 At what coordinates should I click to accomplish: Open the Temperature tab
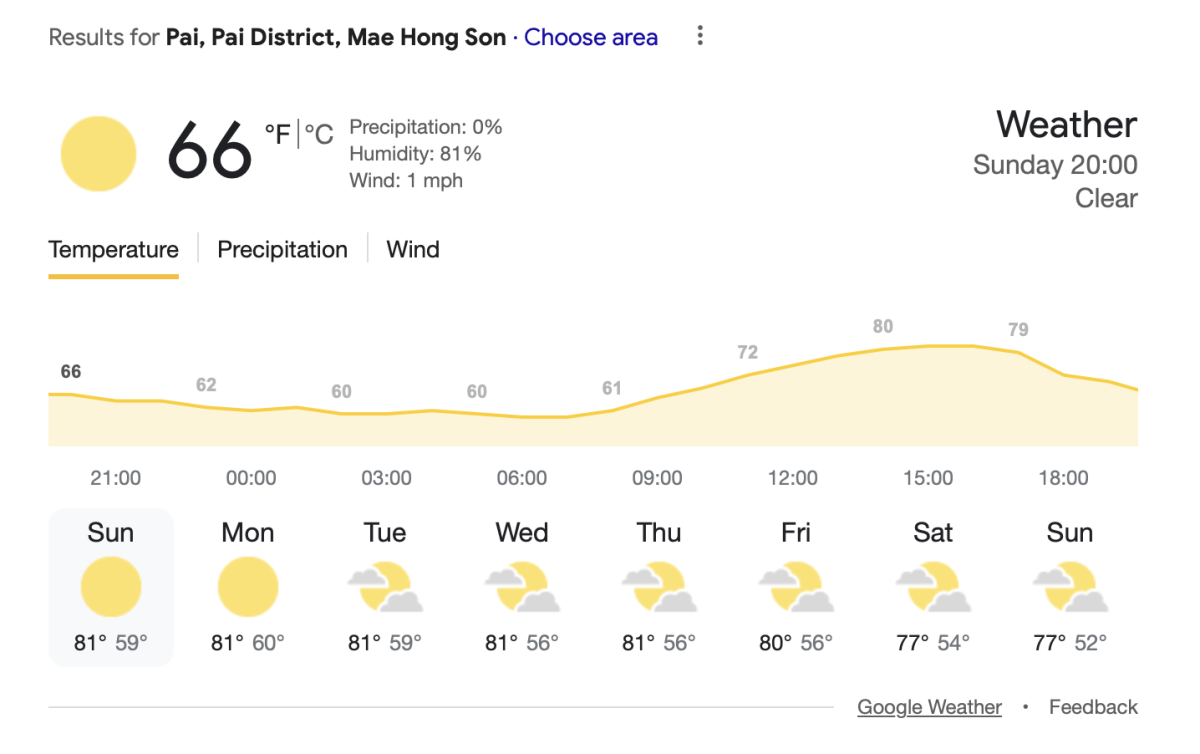(x=114, y=249)
